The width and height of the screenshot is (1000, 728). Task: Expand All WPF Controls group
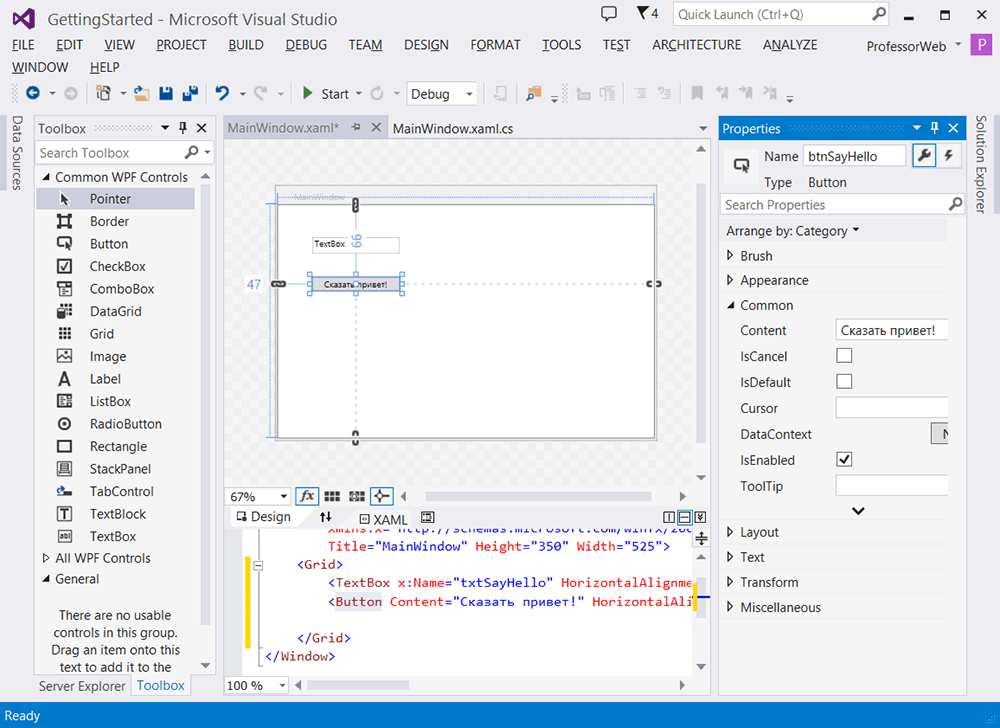coord(46,558)
